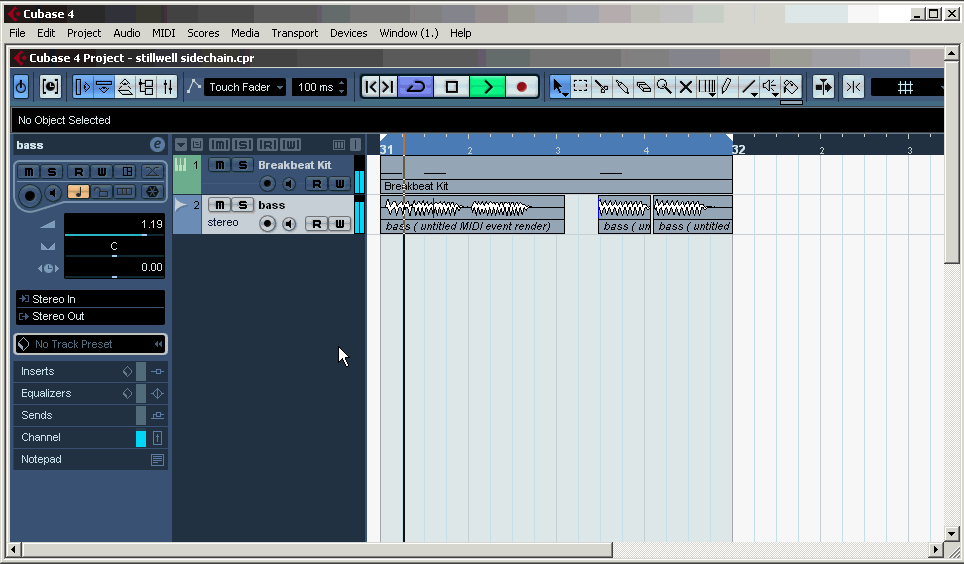
Task: Select the Color paint tool
Action: click(791, 87)
